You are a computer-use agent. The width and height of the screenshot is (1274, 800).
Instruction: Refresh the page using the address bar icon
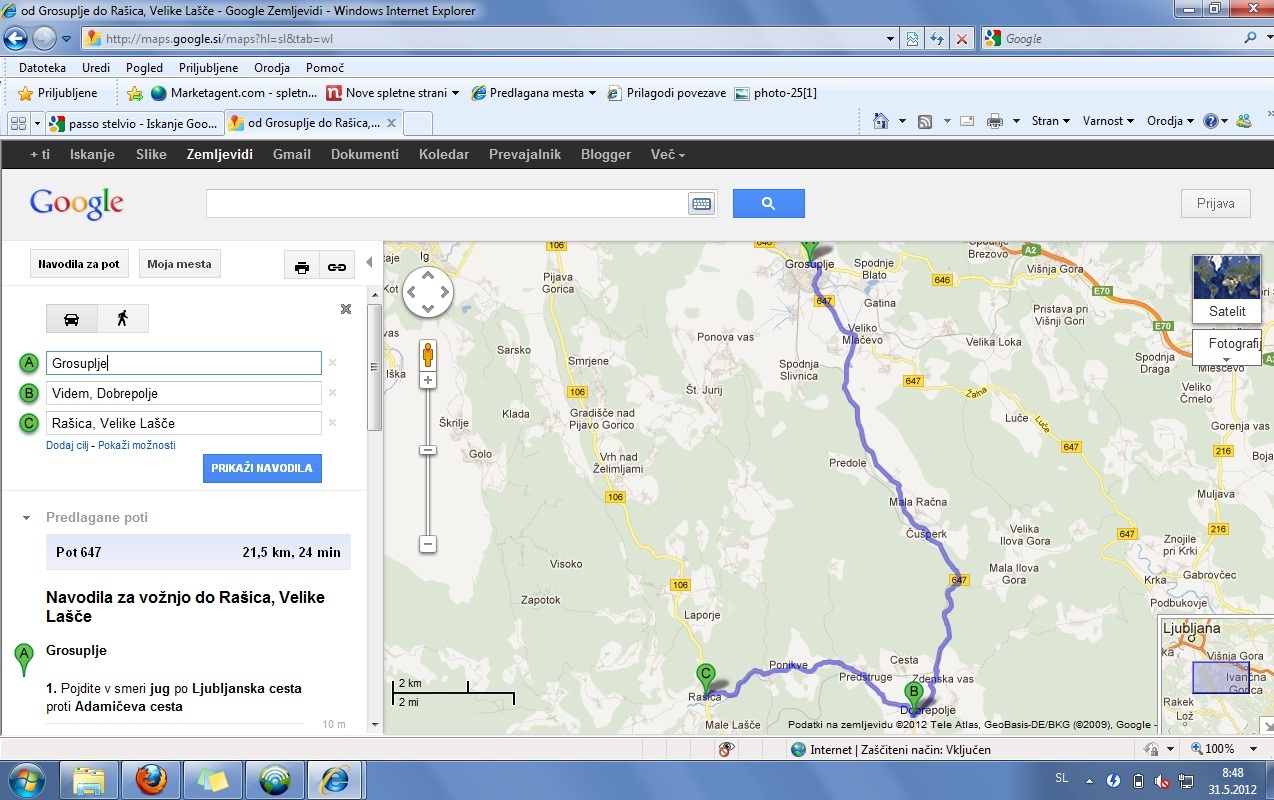937,39
